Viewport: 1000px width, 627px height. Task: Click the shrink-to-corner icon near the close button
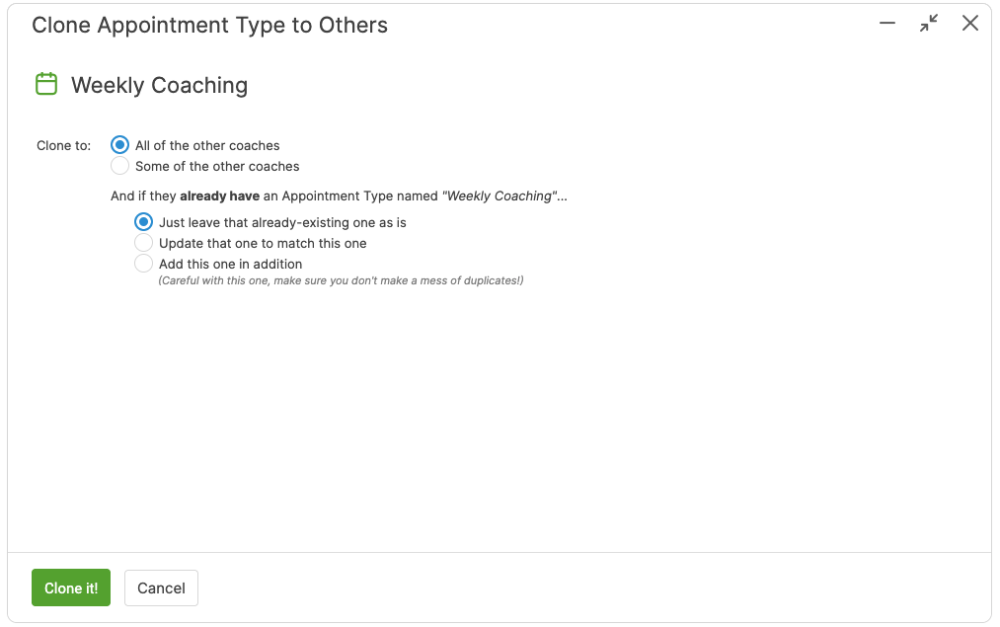pos(929,23)
